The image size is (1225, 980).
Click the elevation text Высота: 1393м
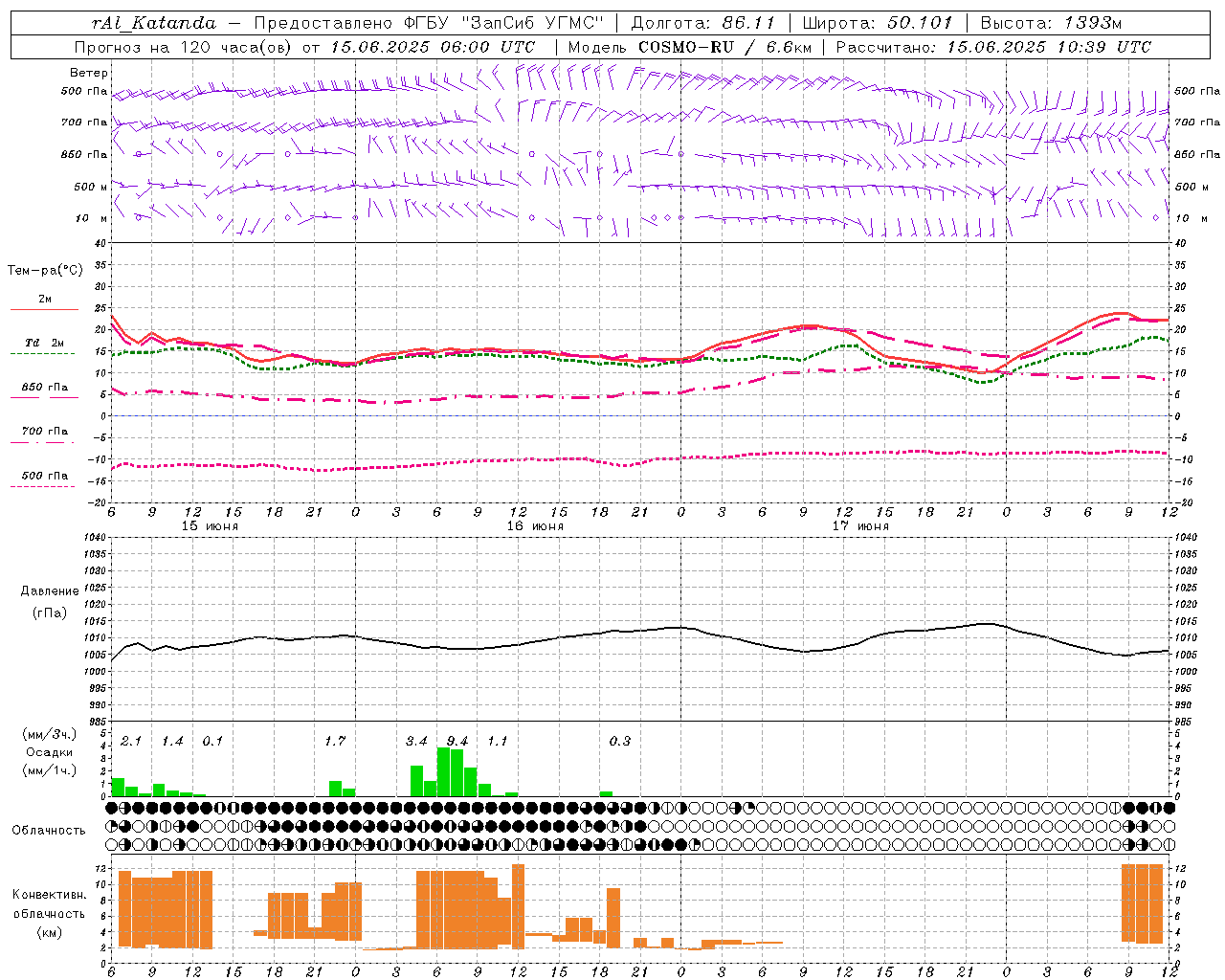1052,23
